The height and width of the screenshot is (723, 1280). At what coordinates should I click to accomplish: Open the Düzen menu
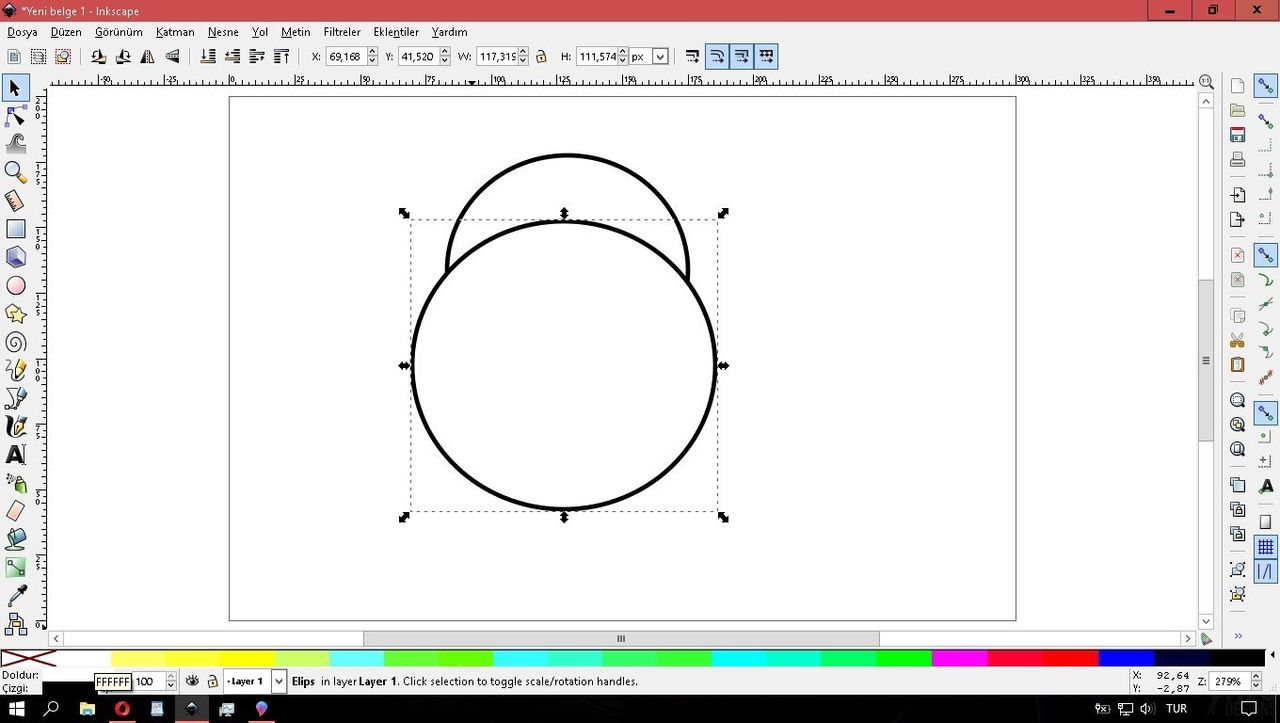pos(66,32)
